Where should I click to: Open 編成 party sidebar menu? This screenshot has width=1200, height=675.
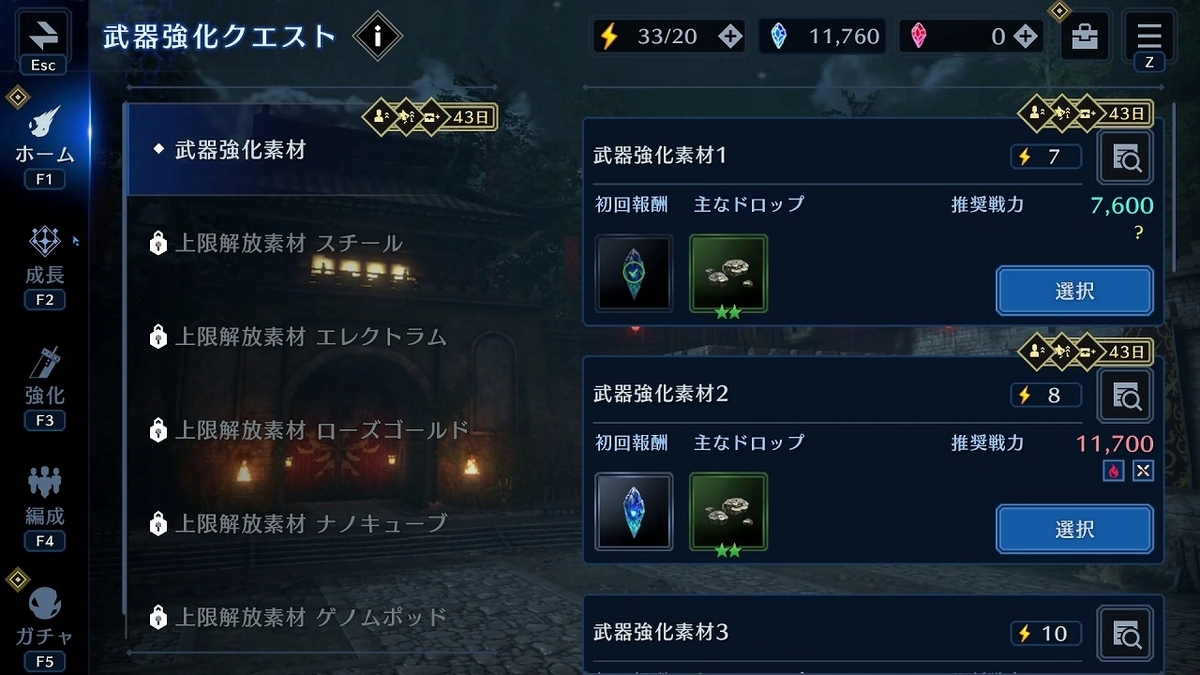44,507
